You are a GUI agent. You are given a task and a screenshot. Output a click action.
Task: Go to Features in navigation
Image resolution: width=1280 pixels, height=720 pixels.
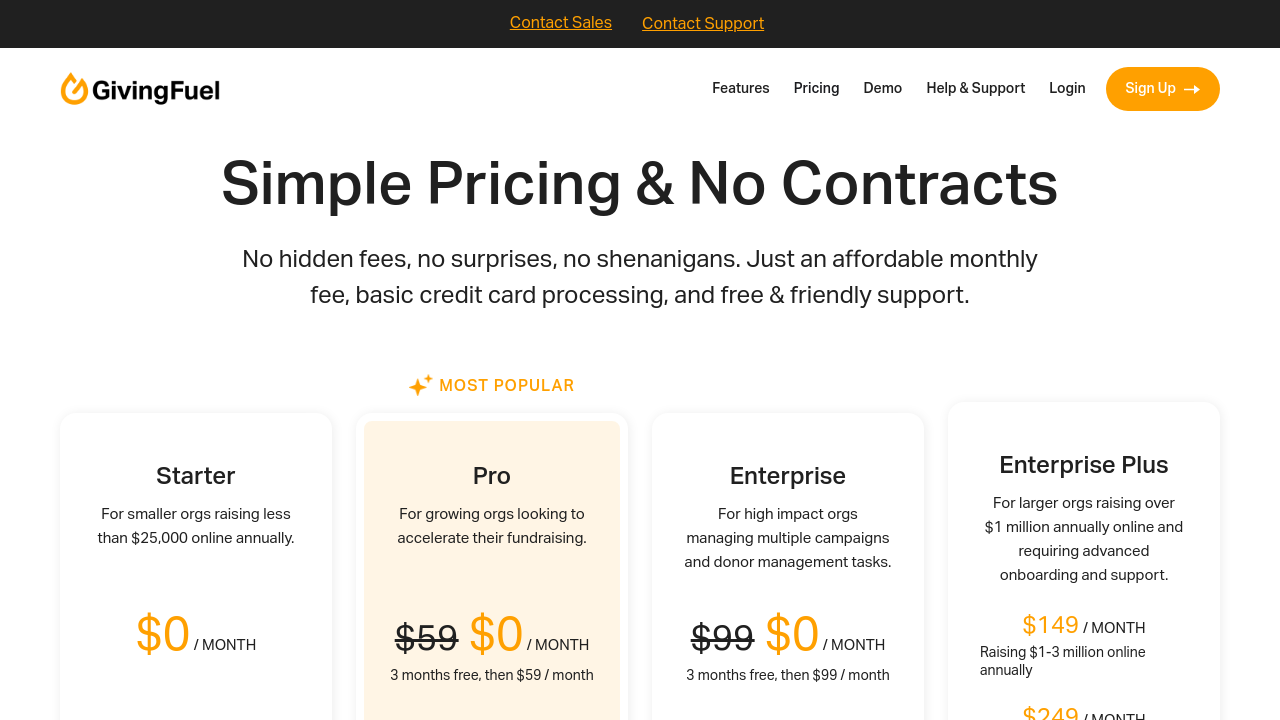coord(740,88)
